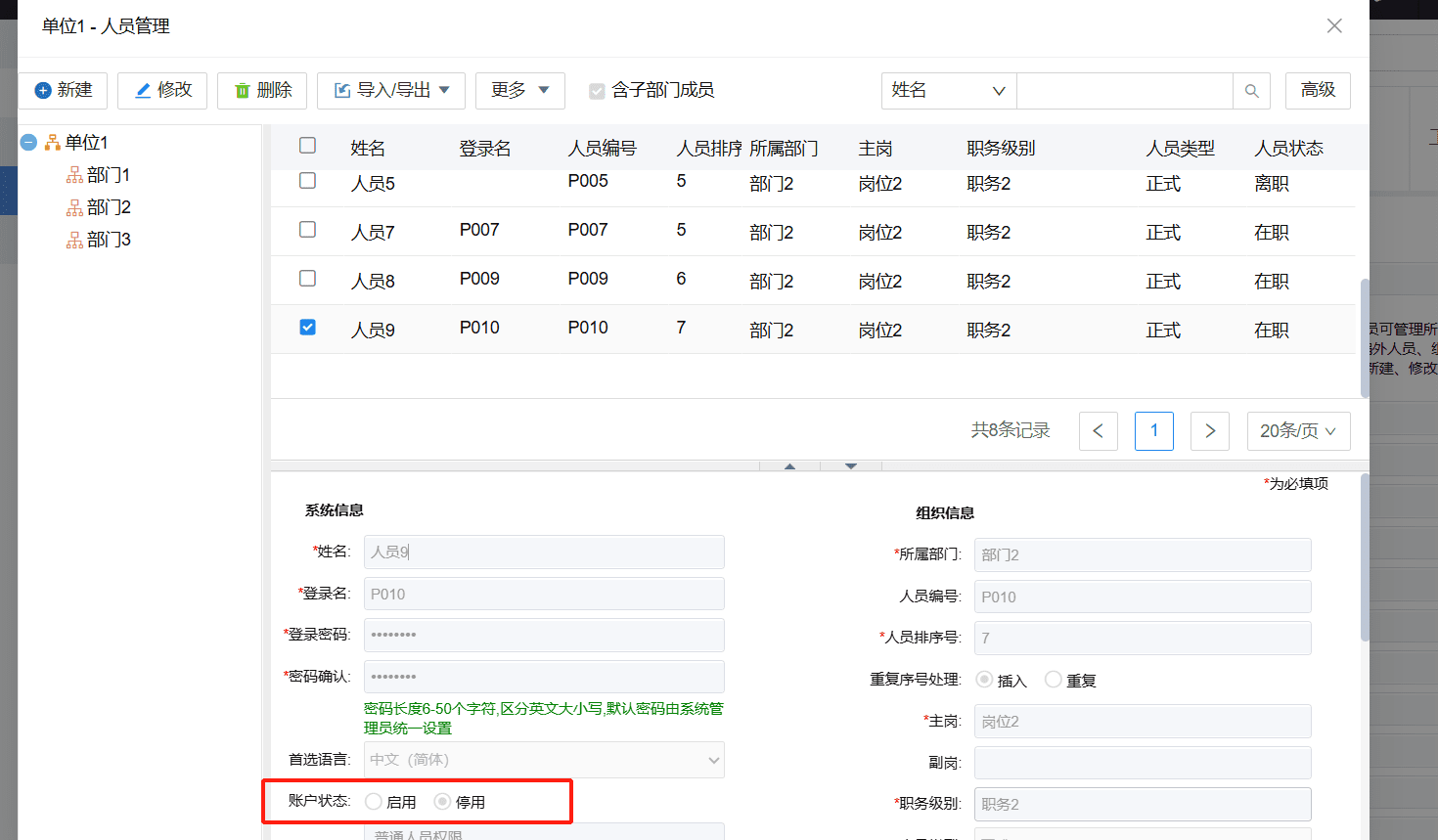Screen dimensions: 1438x840
Task: Check the 人员7 row checkbox
Action: (307, 229)
